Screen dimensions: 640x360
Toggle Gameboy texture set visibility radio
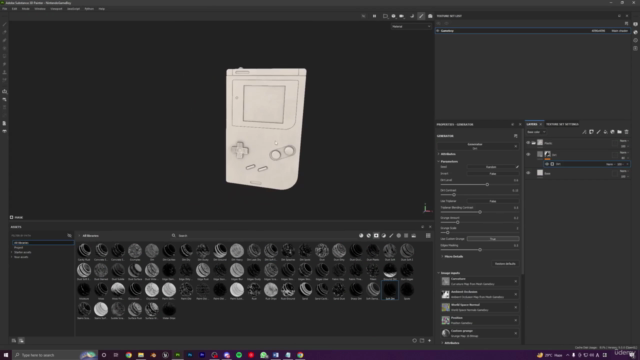pos(438,31)
